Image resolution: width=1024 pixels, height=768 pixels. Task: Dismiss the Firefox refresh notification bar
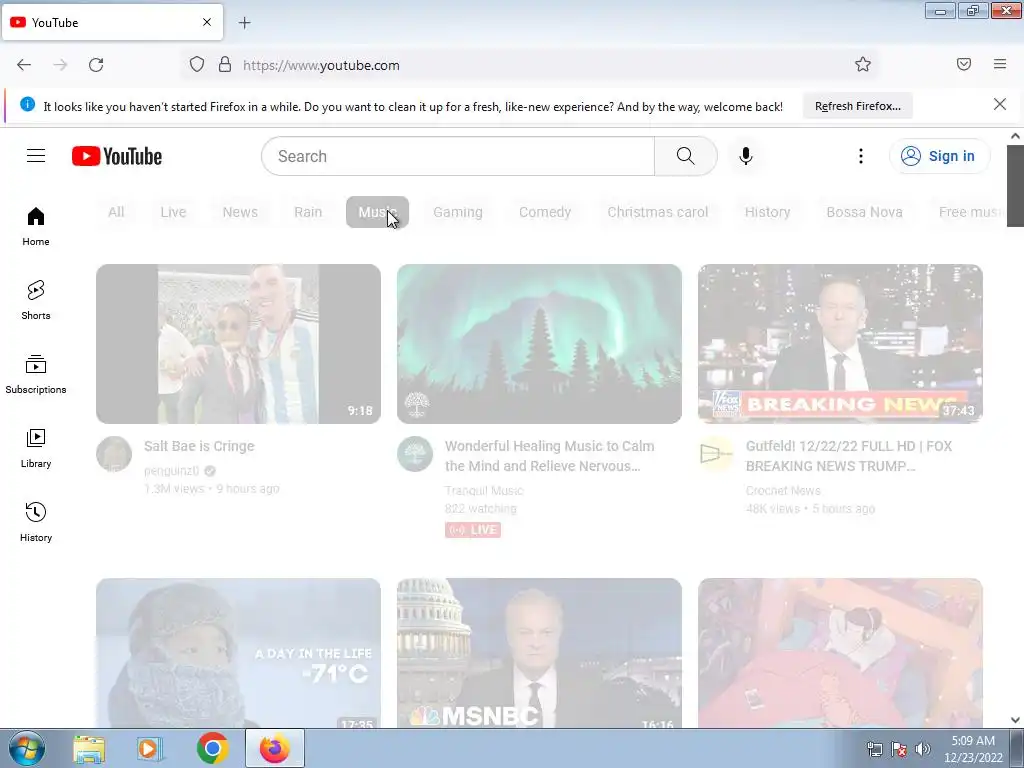pyautogui.click(x=1000, y=104)
